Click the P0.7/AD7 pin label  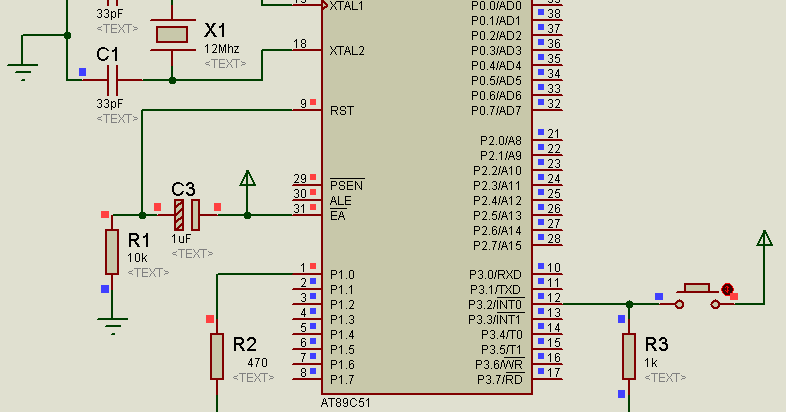pos(496,111)
